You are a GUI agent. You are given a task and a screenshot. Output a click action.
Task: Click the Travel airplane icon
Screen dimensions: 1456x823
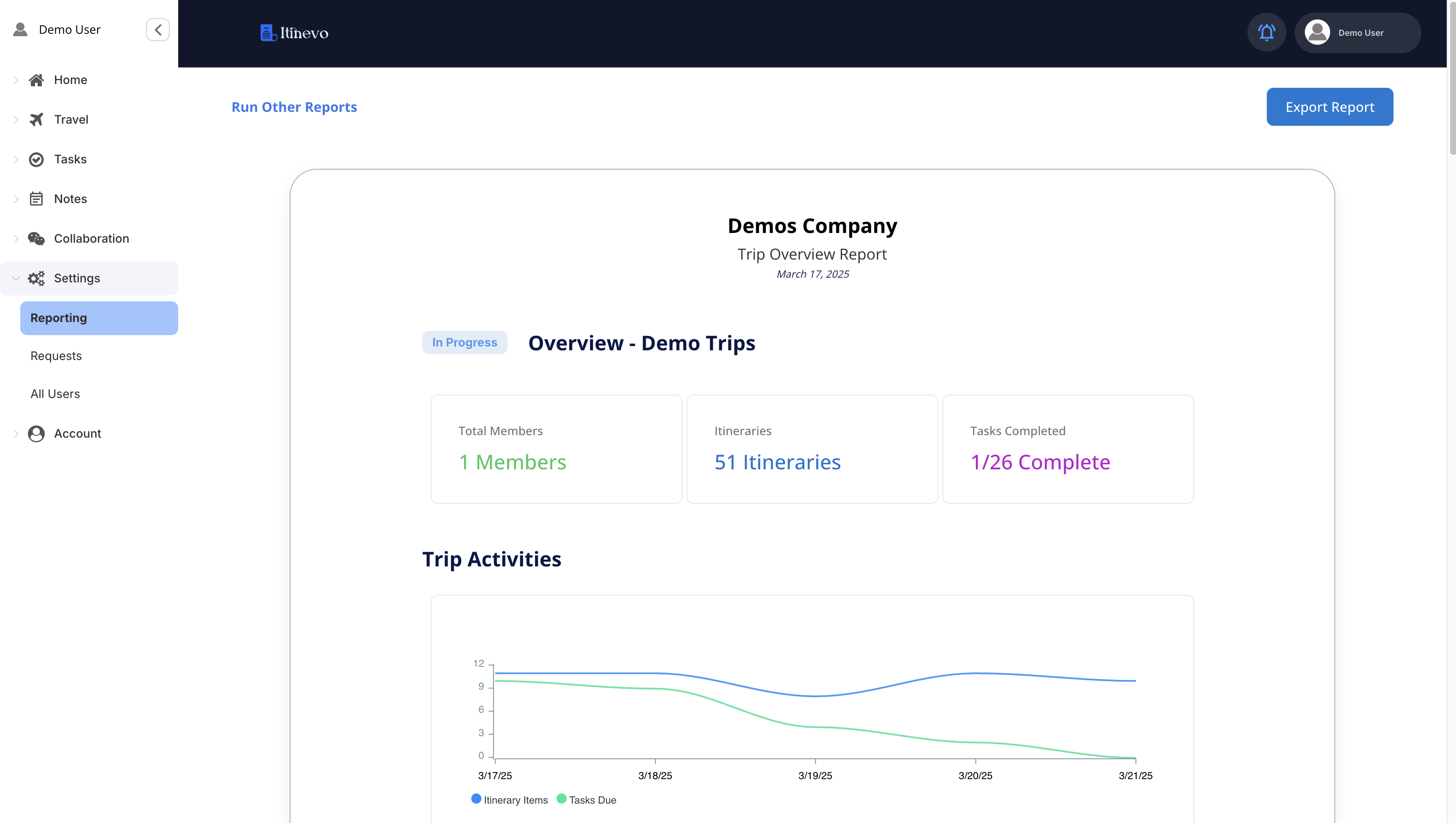point(36,119)
